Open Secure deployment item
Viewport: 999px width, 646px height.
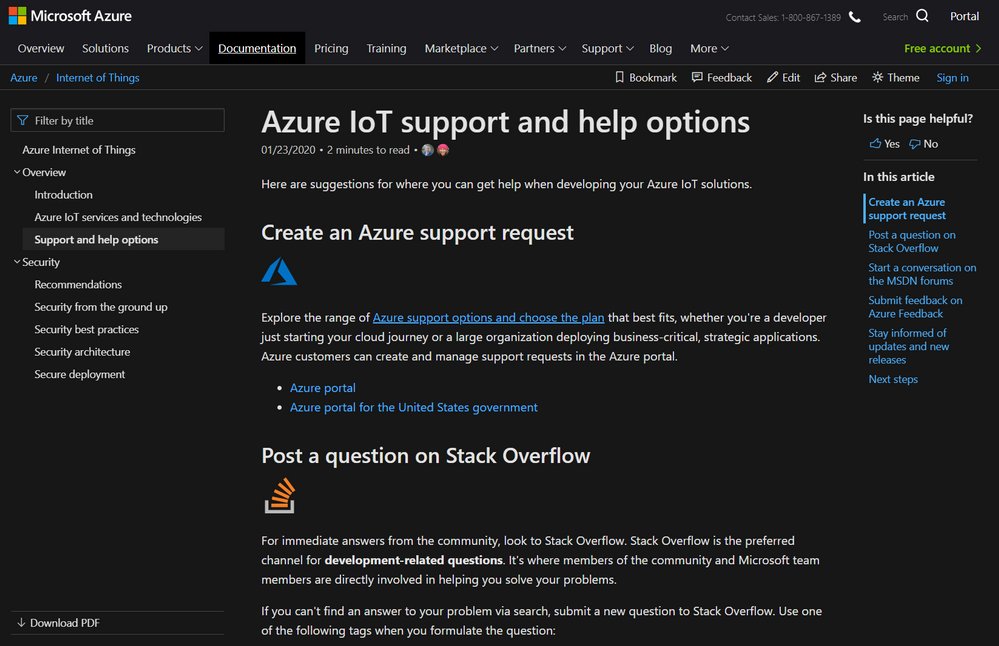(80, 374)
